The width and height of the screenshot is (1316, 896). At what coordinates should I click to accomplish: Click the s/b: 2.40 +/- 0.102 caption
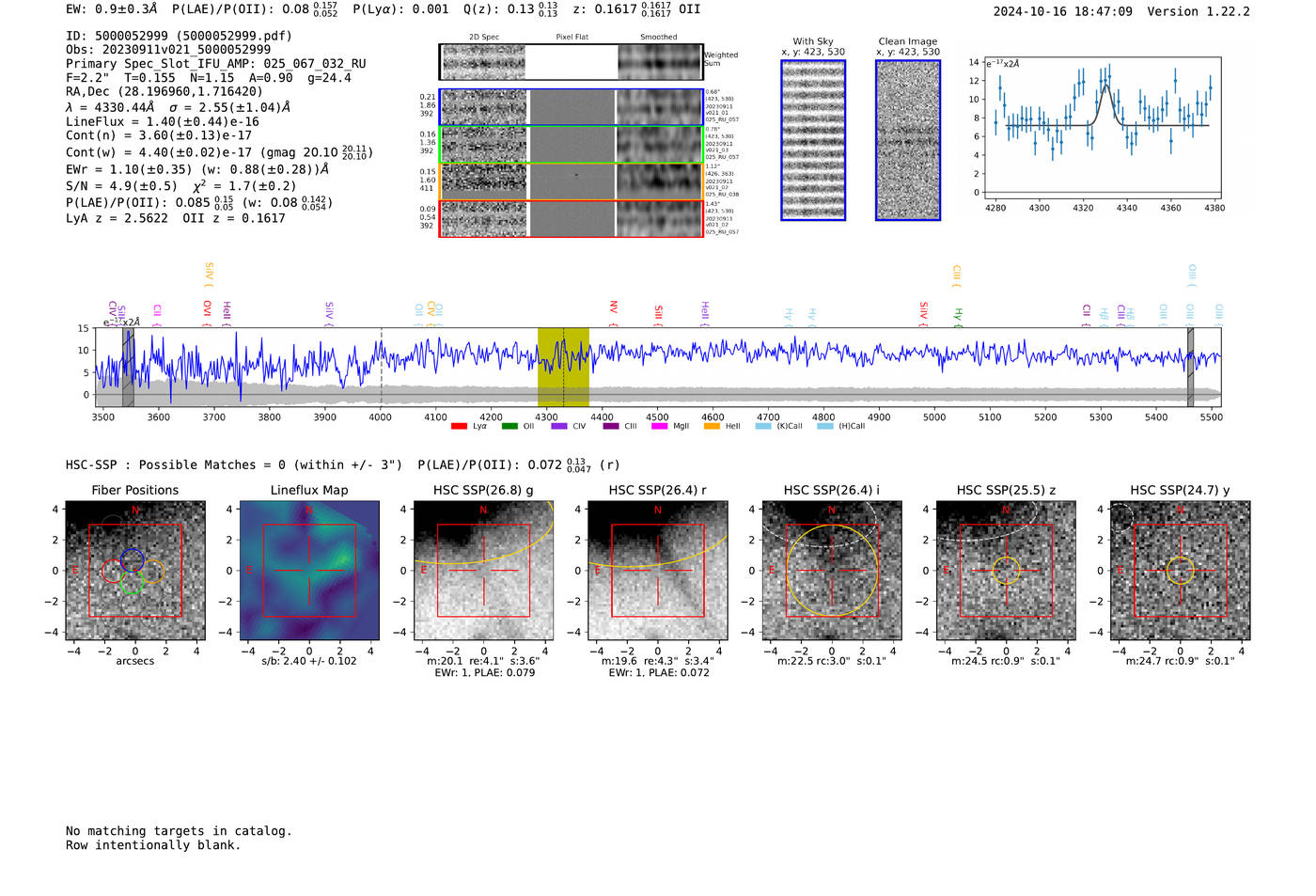[309, 661]
